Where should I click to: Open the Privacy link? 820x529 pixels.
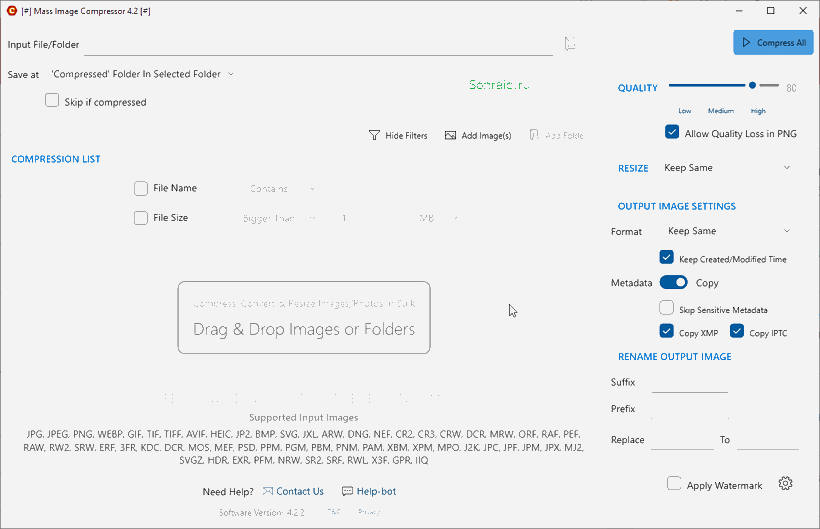tap(369, 512)
